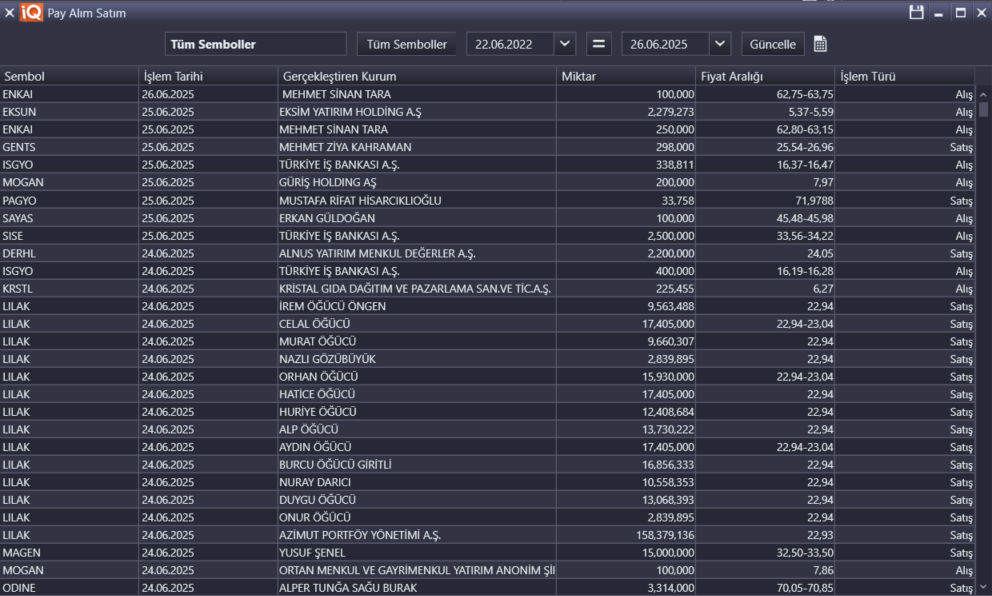The image size is (992, 596).
Task: Click KRİSTAL GIDA DAĞITIM VE PAZARLAMA cell
Action: [x=417, y=289]
